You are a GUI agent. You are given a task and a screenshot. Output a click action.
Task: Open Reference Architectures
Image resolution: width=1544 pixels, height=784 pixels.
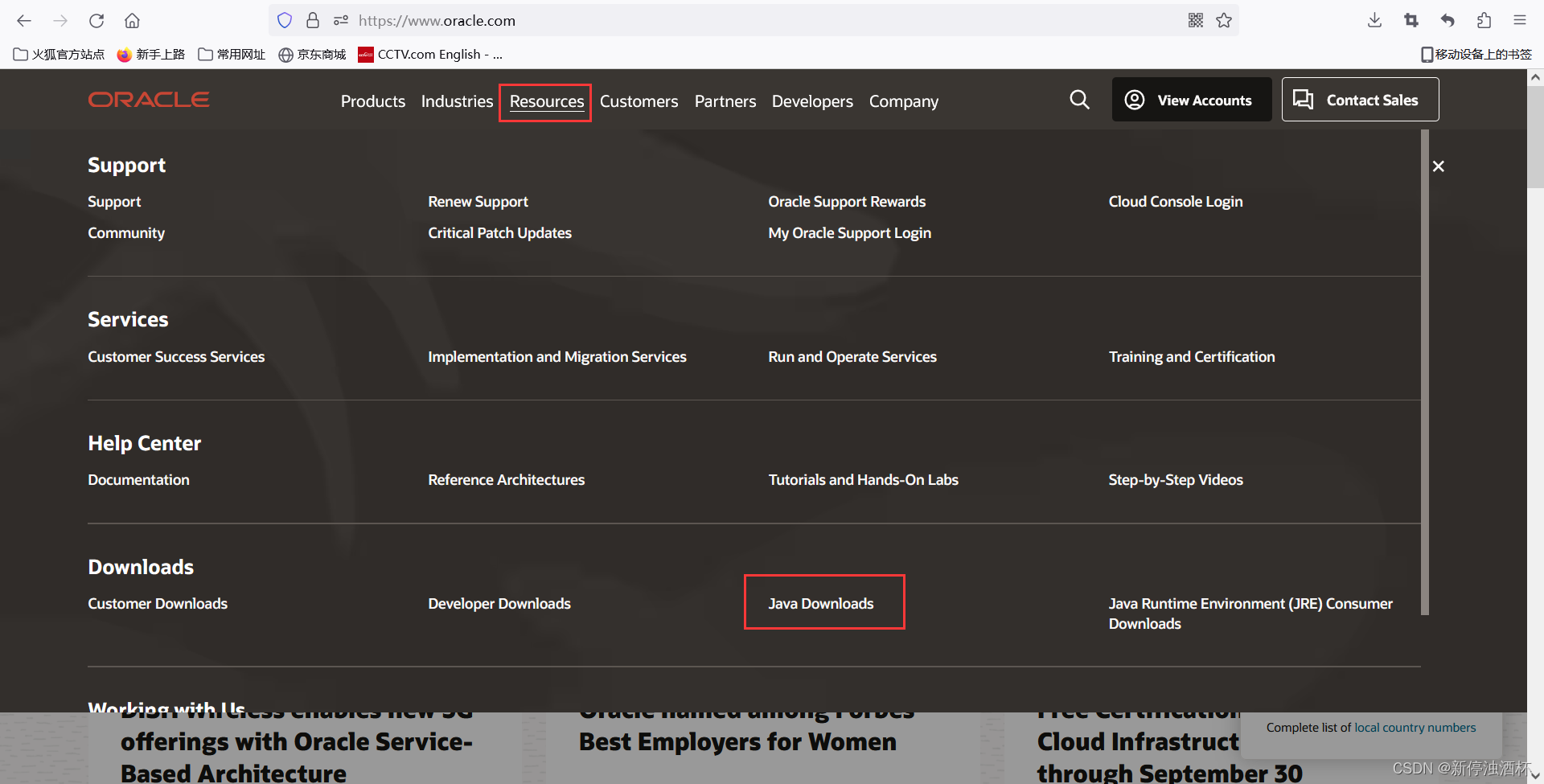[507, 480]
